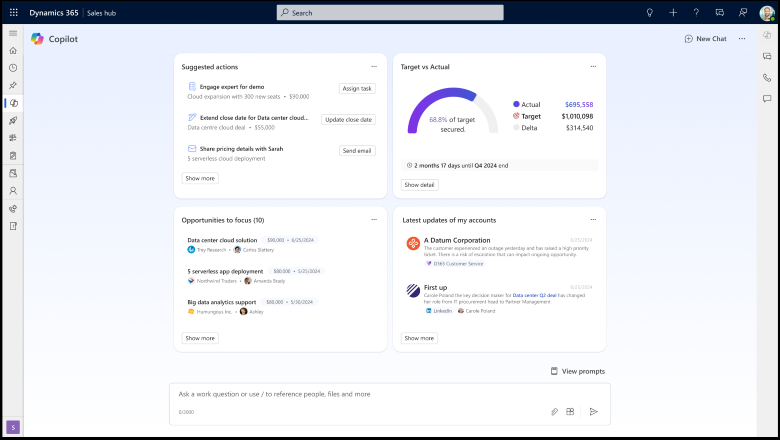Open the app launcher waffle icon
Viewport: 780px width, 440px height.
pos(13,12)
